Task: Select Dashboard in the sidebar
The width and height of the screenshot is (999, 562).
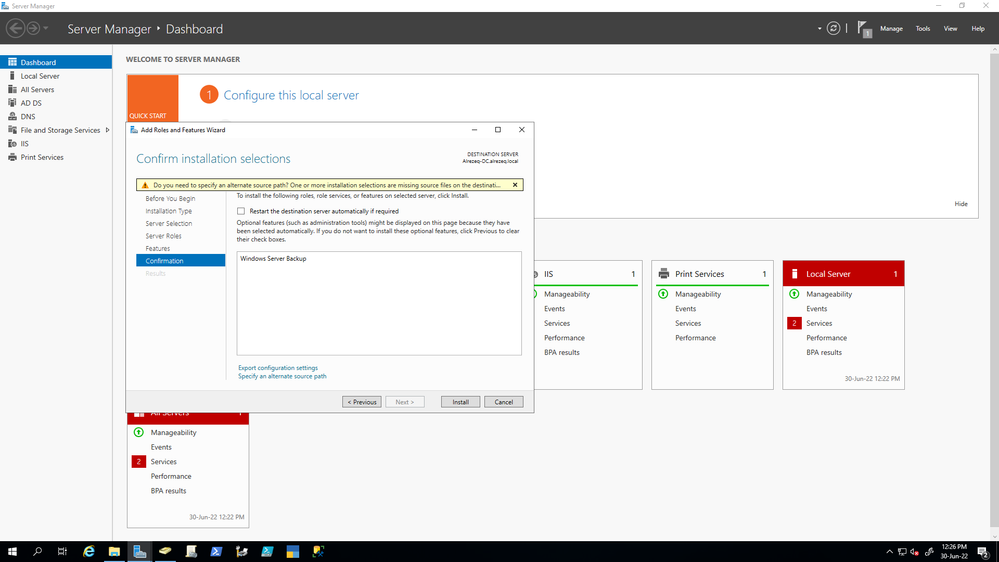Action: tap(56, 62)
